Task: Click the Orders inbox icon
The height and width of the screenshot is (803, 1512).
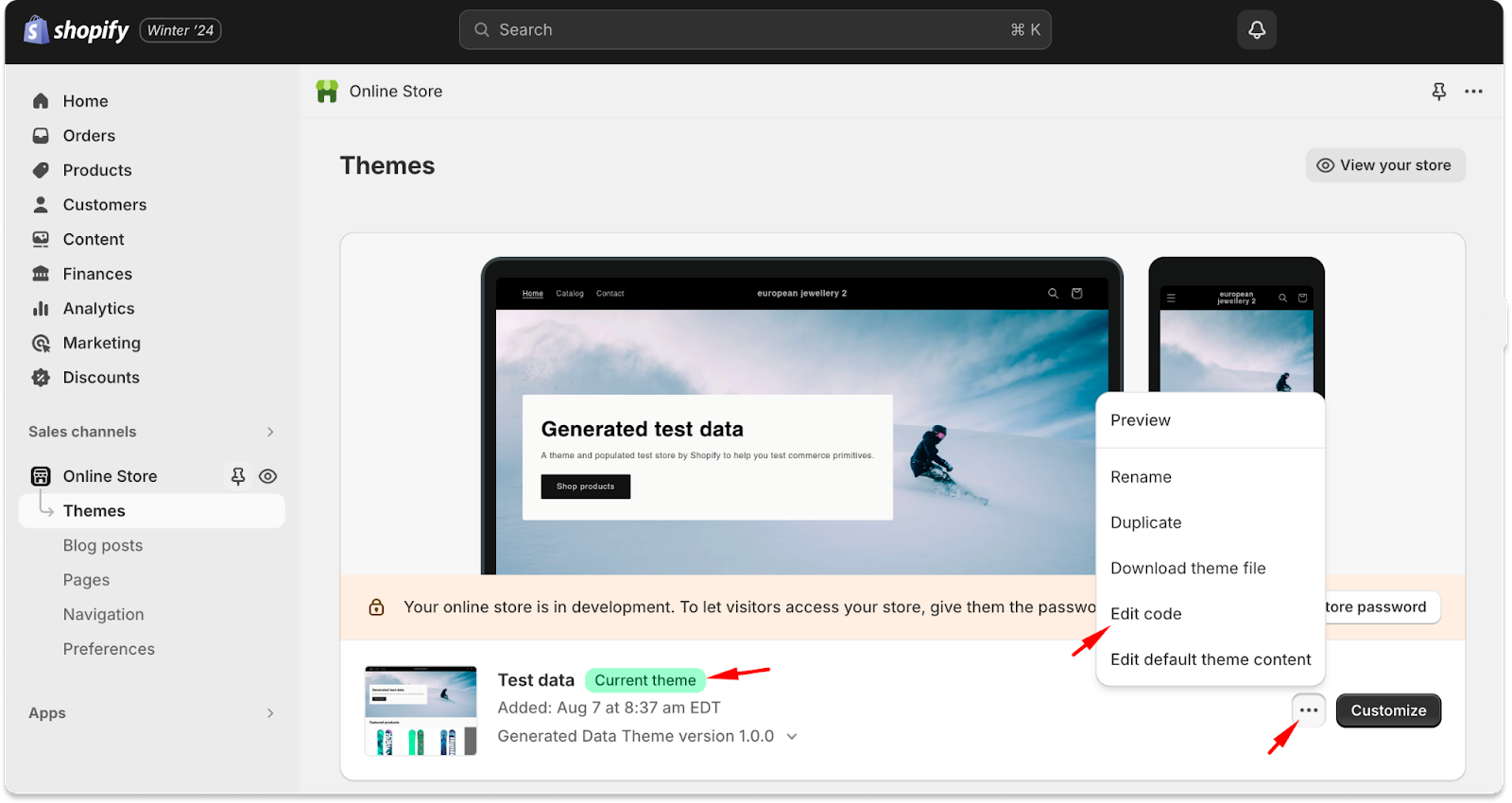Action: click(x=41, y=135)
